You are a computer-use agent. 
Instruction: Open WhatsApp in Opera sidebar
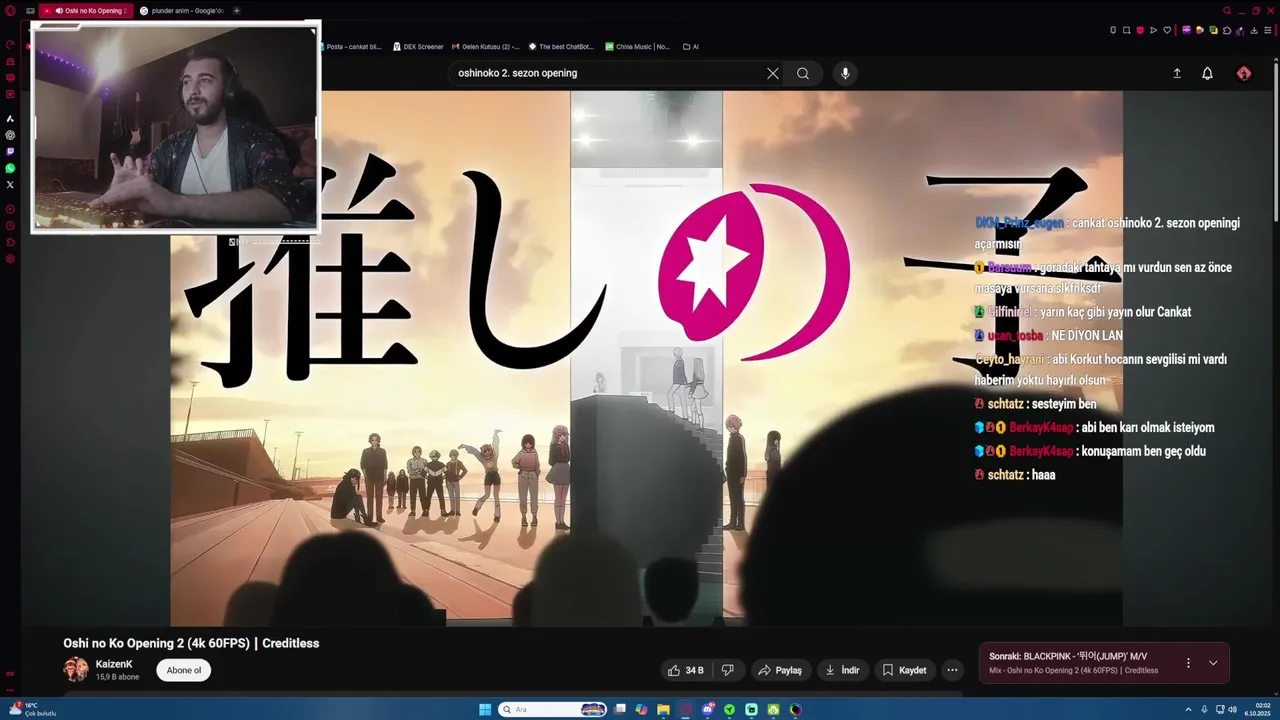10,168
